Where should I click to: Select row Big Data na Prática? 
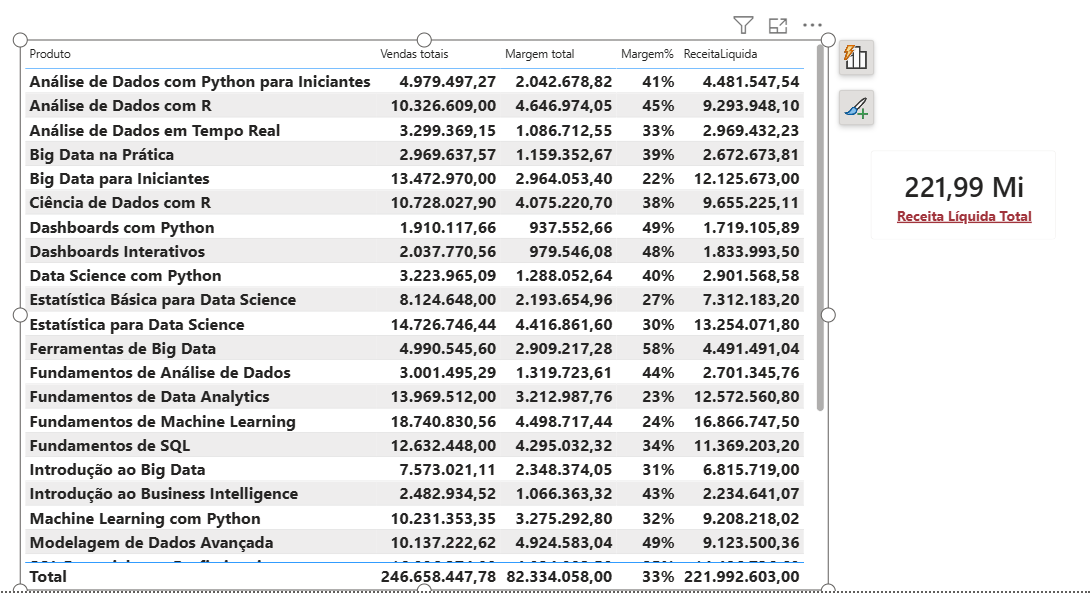click(414, 155)
